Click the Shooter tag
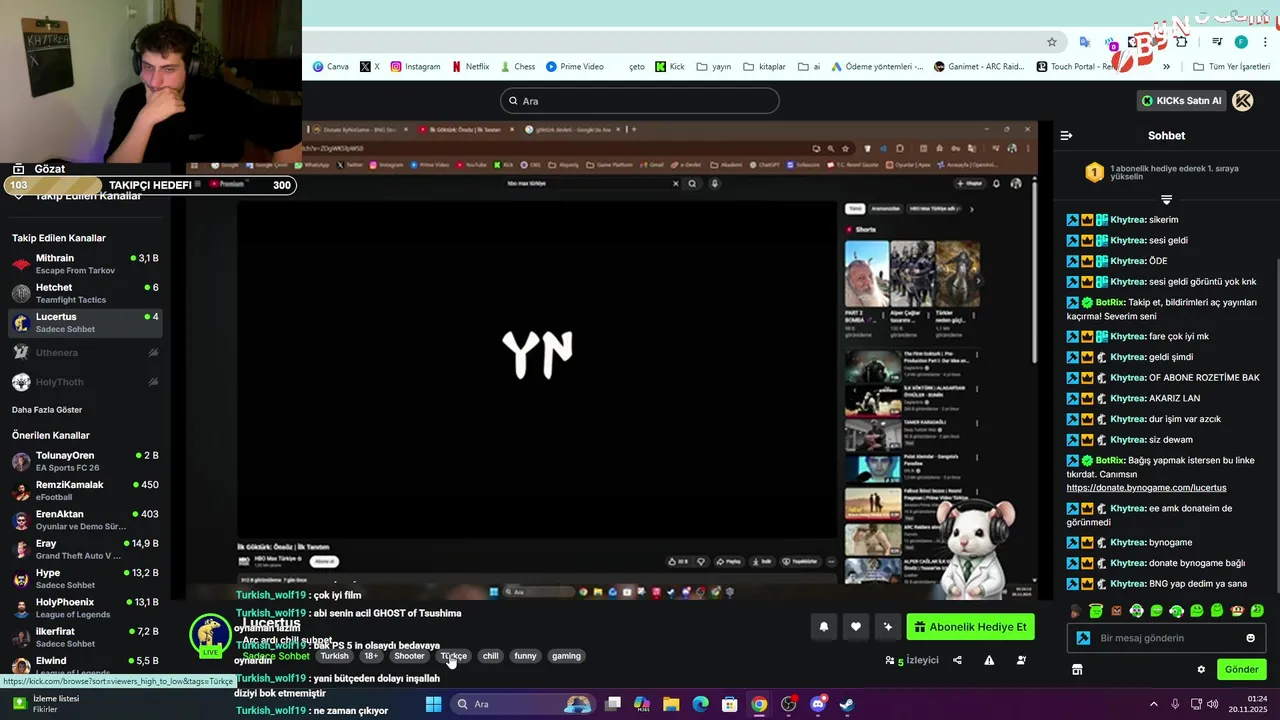 (x=409, y=656)
